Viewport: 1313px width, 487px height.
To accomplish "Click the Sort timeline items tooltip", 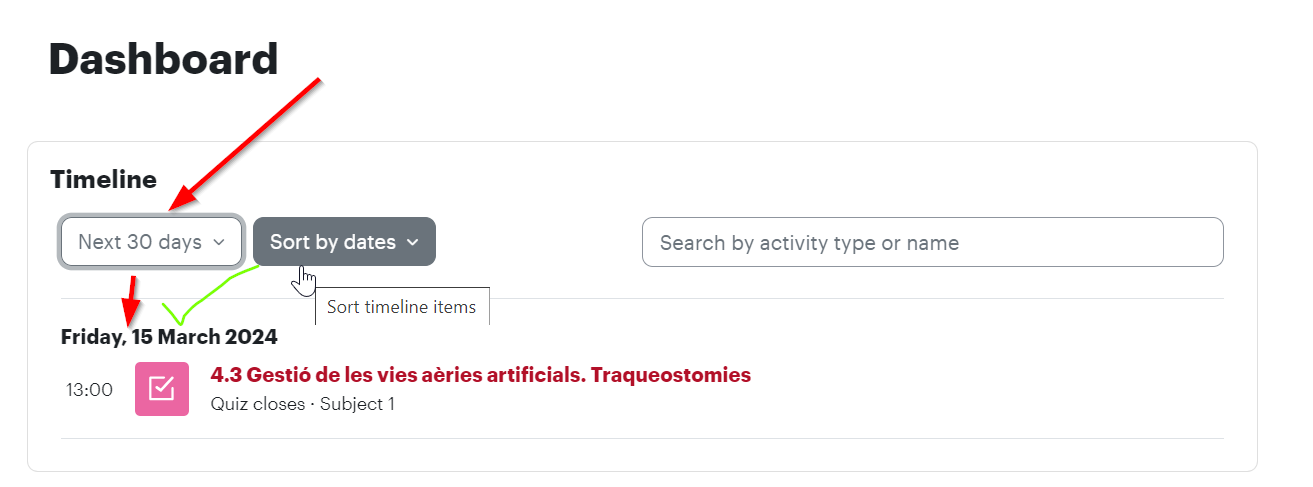I will [402, 307].
